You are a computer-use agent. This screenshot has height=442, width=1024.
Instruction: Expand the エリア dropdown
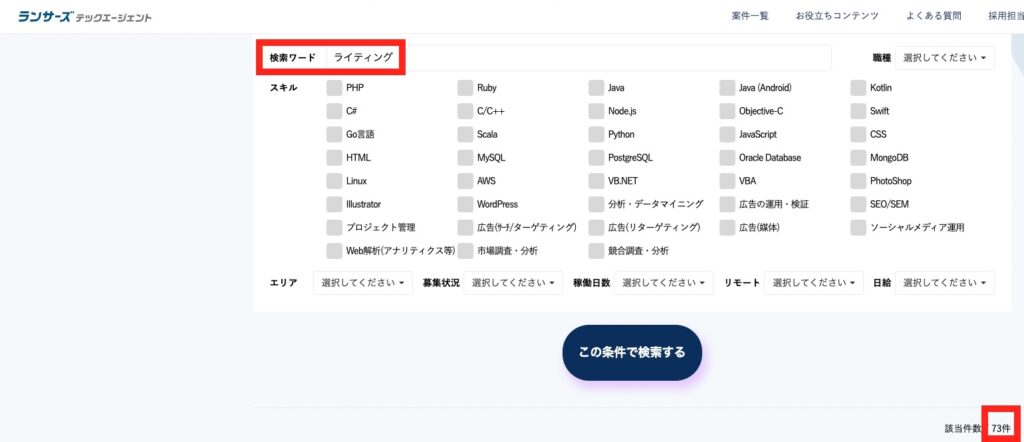coord(363,283)
